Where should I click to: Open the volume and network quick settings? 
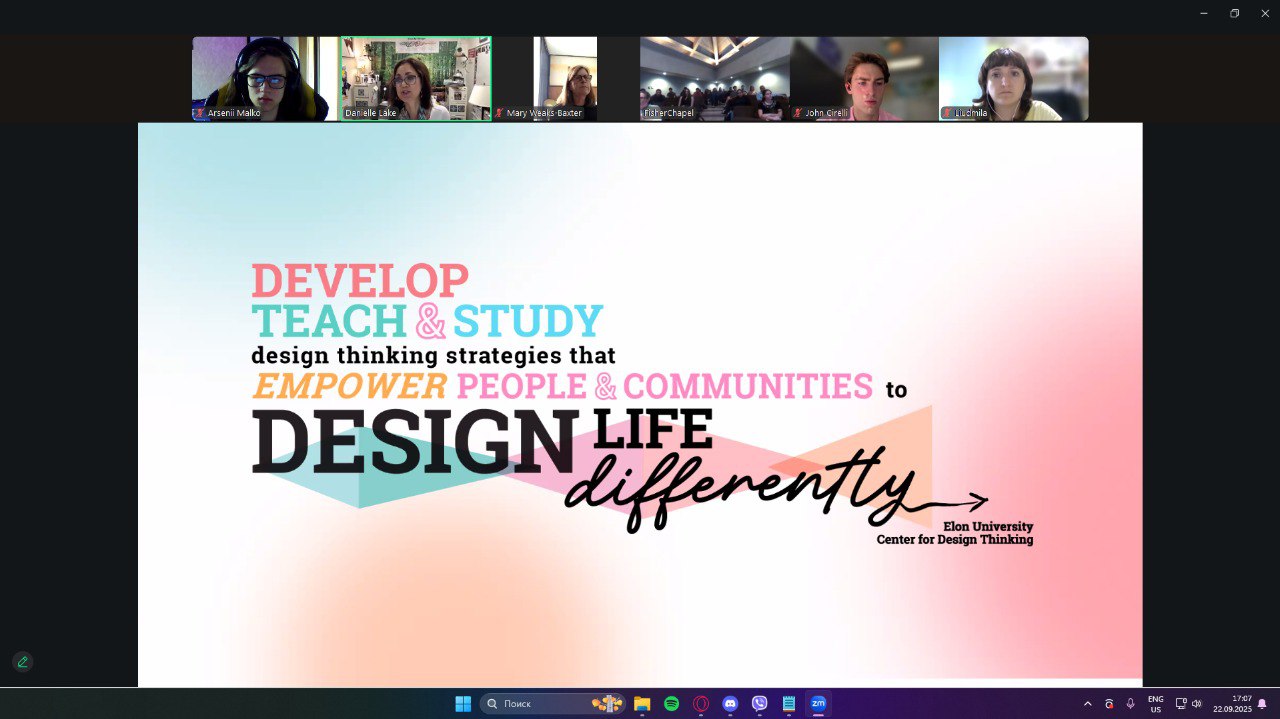pyautogui.click(x=1188, y=704)
